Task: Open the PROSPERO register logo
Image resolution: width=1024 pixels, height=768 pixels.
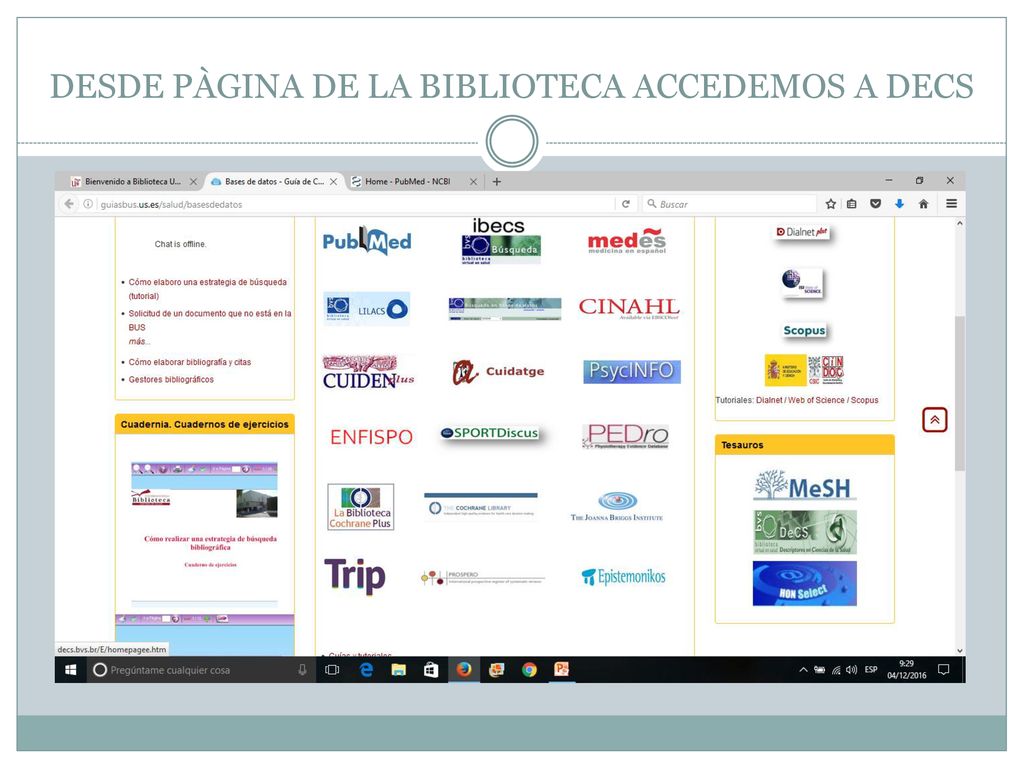Action: point(483,577)
